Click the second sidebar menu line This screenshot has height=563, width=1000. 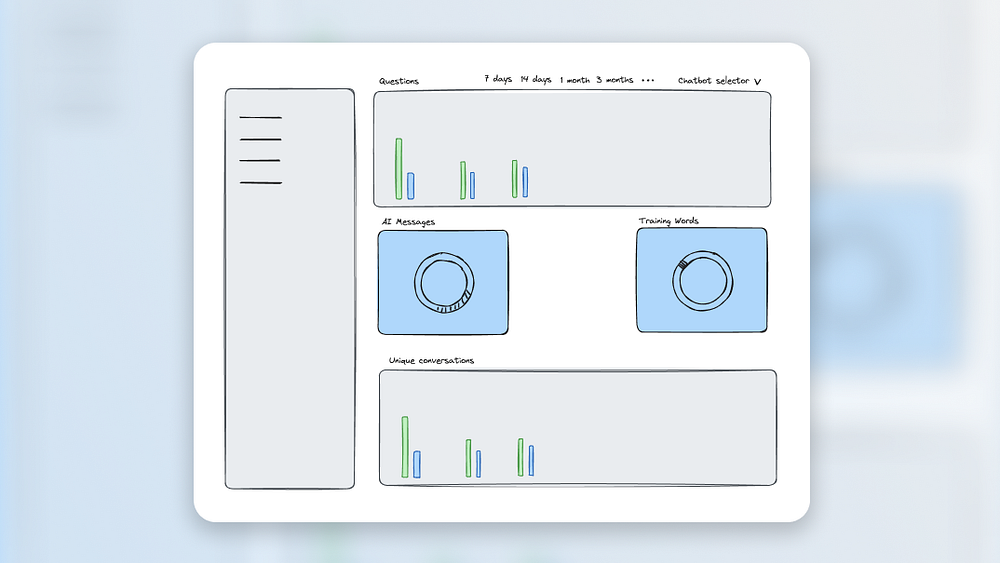click(260, 139)
